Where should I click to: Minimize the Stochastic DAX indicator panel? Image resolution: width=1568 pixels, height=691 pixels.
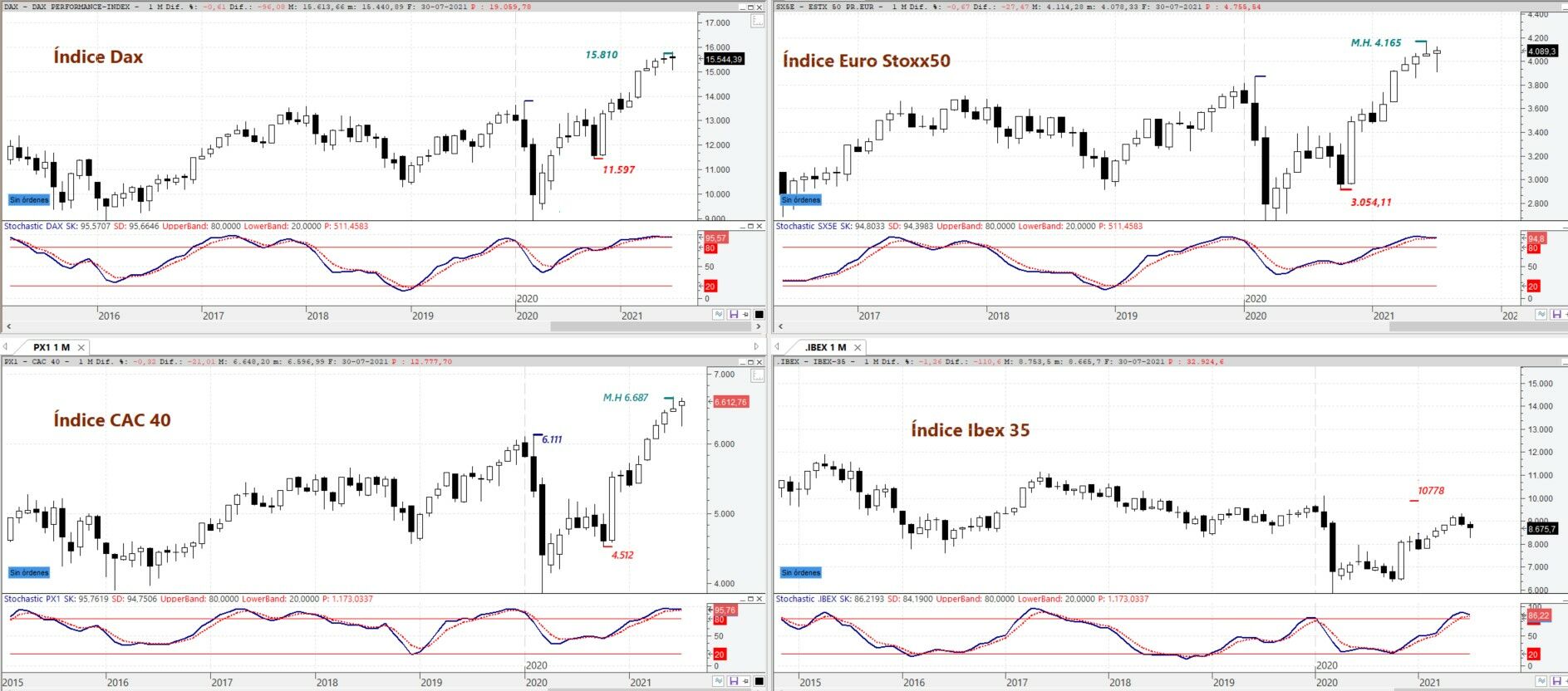[742, 226]
